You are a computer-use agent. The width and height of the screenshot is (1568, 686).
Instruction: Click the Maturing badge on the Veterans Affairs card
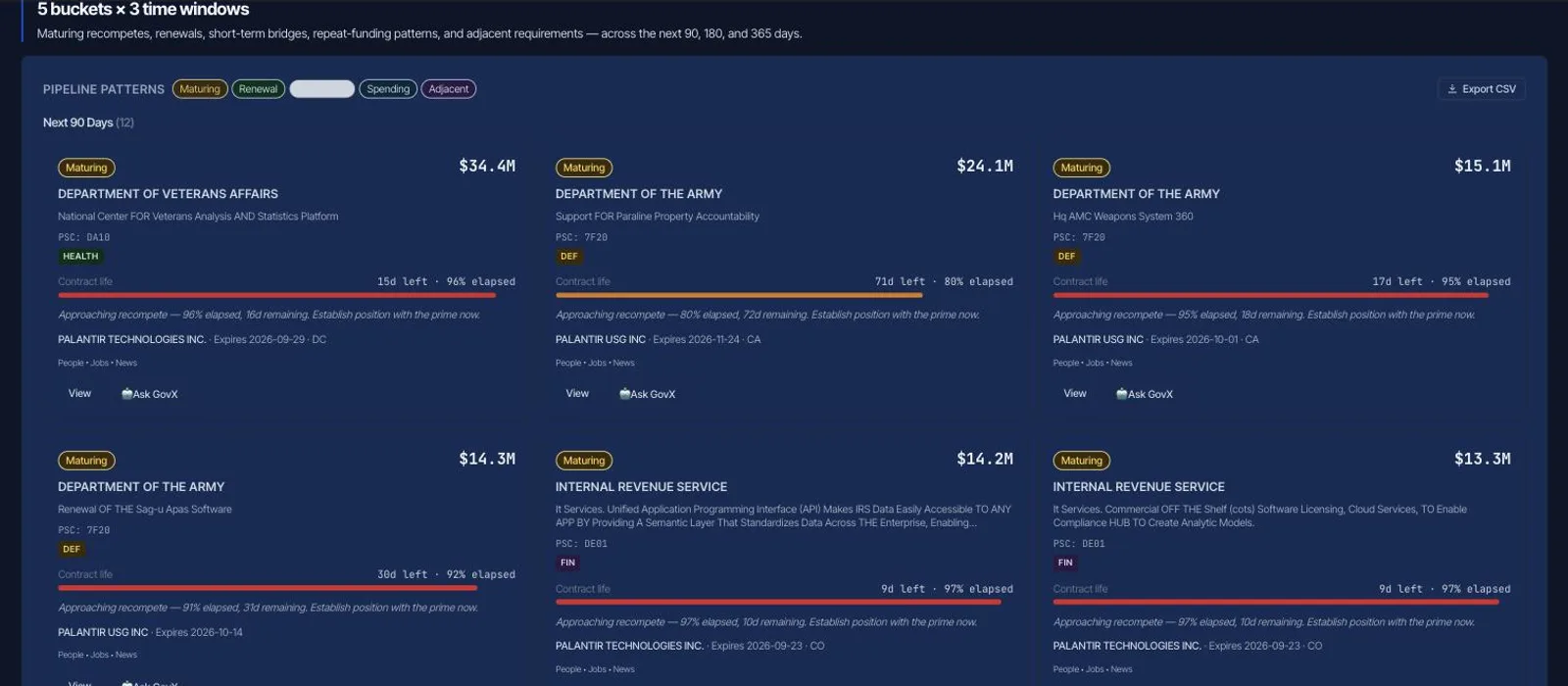click(86, 168)
